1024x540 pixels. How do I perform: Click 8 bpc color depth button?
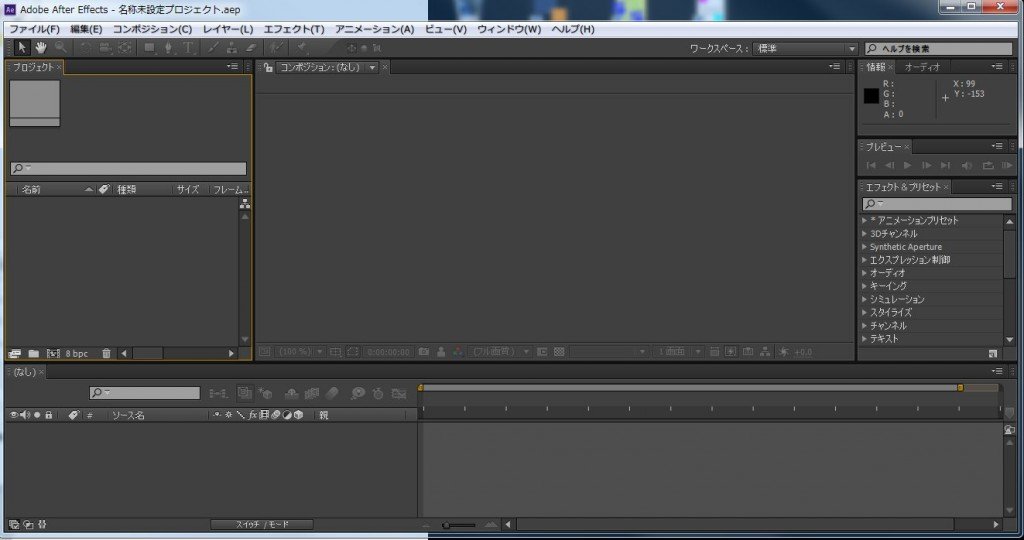coord(76,353)
